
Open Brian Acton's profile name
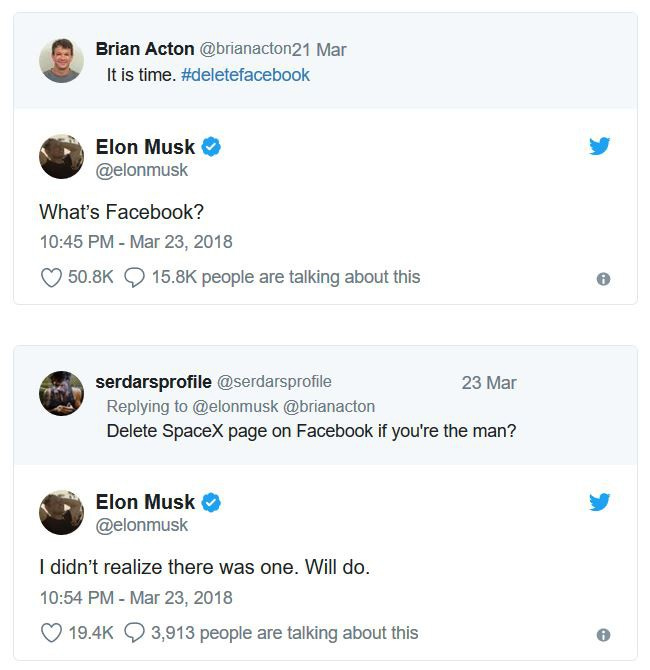coord(145,49)
